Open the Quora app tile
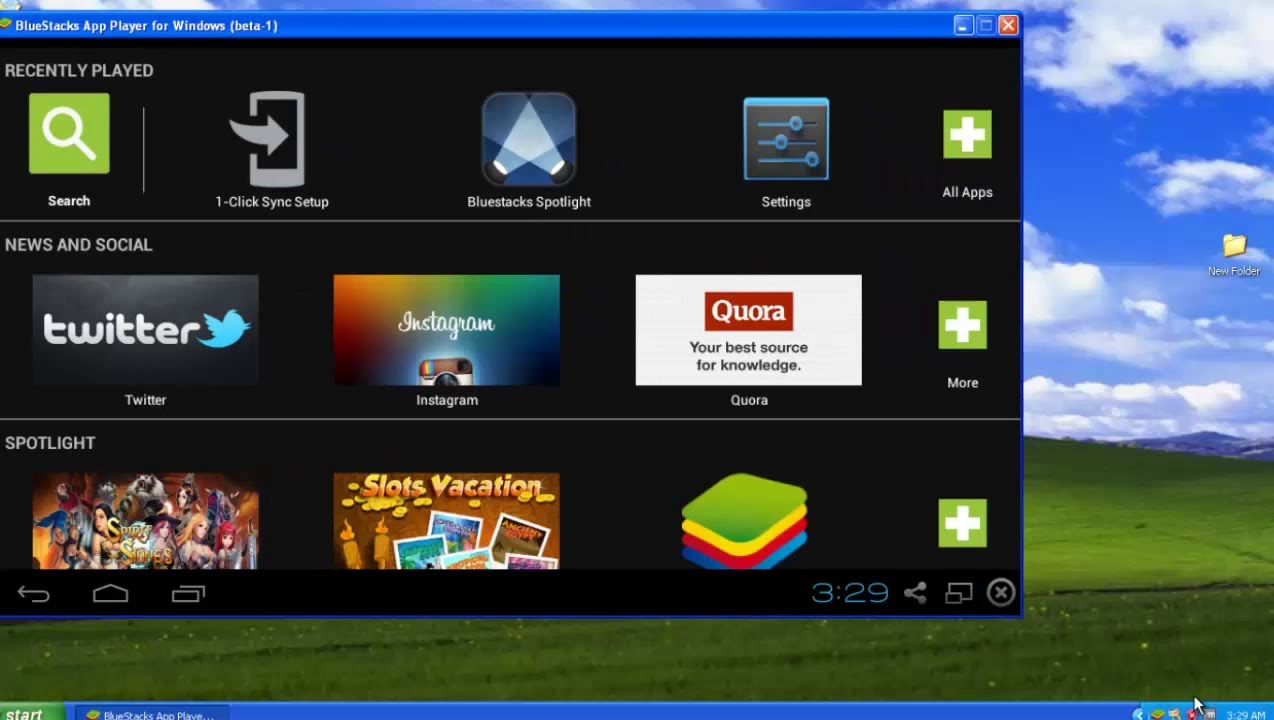Screen dimensions: 1274x720 point(748,330)
